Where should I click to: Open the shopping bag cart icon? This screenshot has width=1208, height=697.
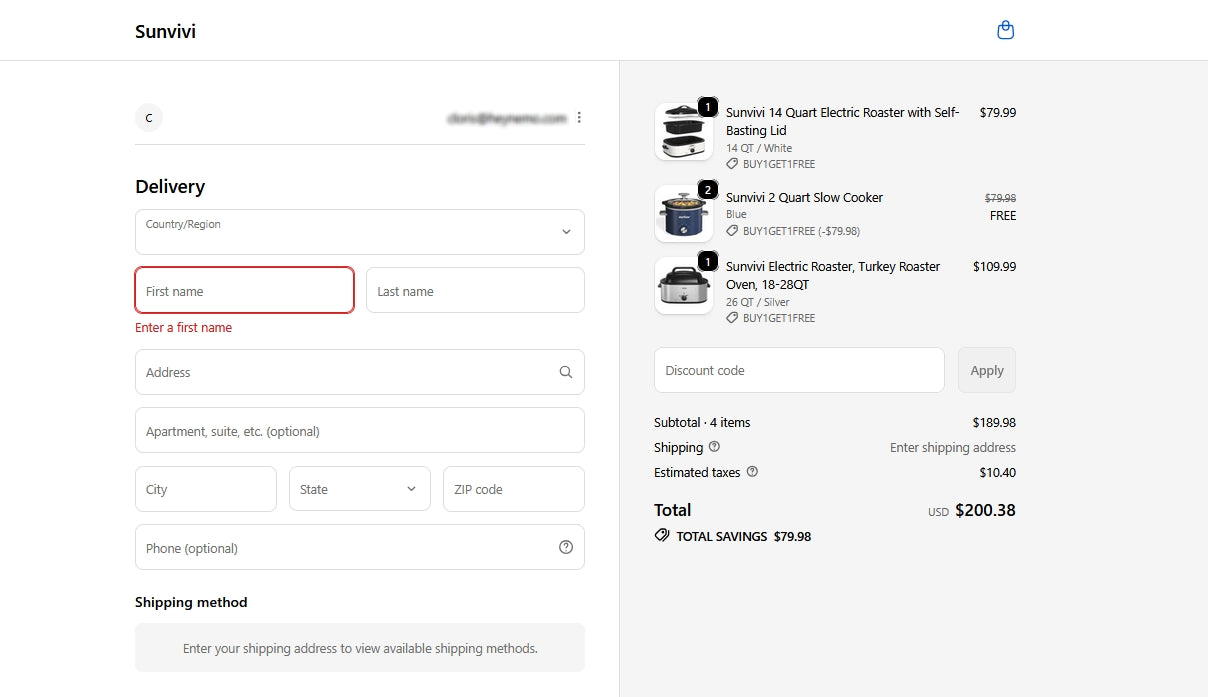1005,31
